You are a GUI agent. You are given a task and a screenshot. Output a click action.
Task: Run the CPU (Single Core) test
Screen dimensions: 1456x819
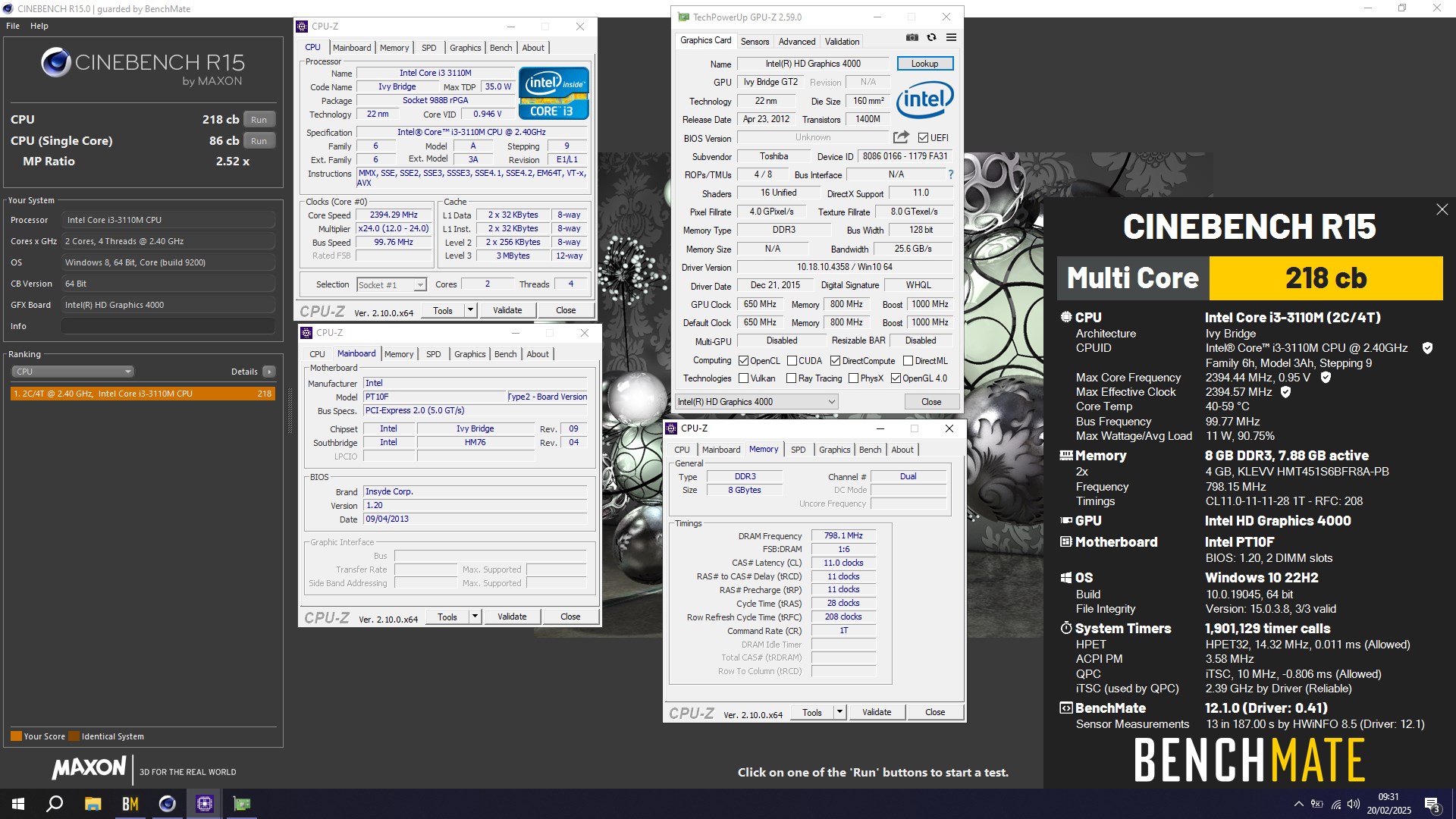pyautogui.click(x=259, y=141)
